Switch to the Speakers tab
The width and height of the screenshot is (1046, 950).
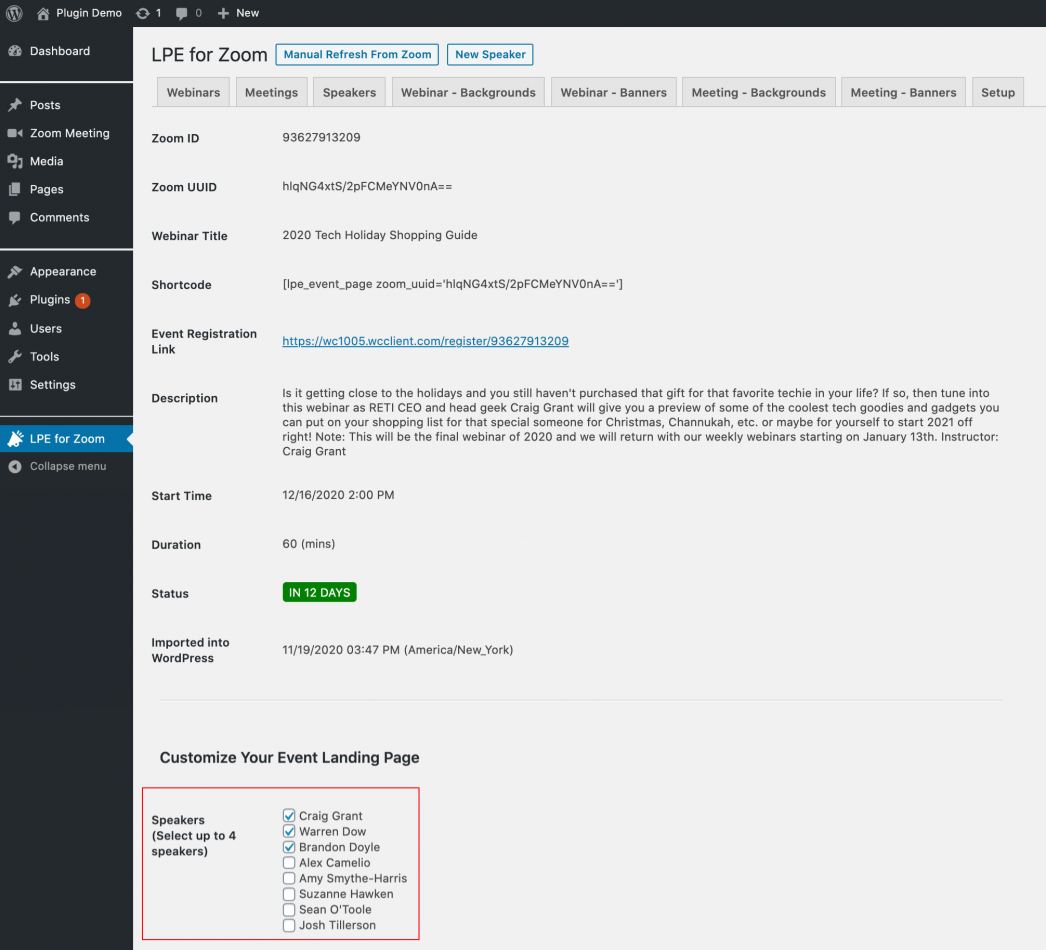(x=349, y=91)
